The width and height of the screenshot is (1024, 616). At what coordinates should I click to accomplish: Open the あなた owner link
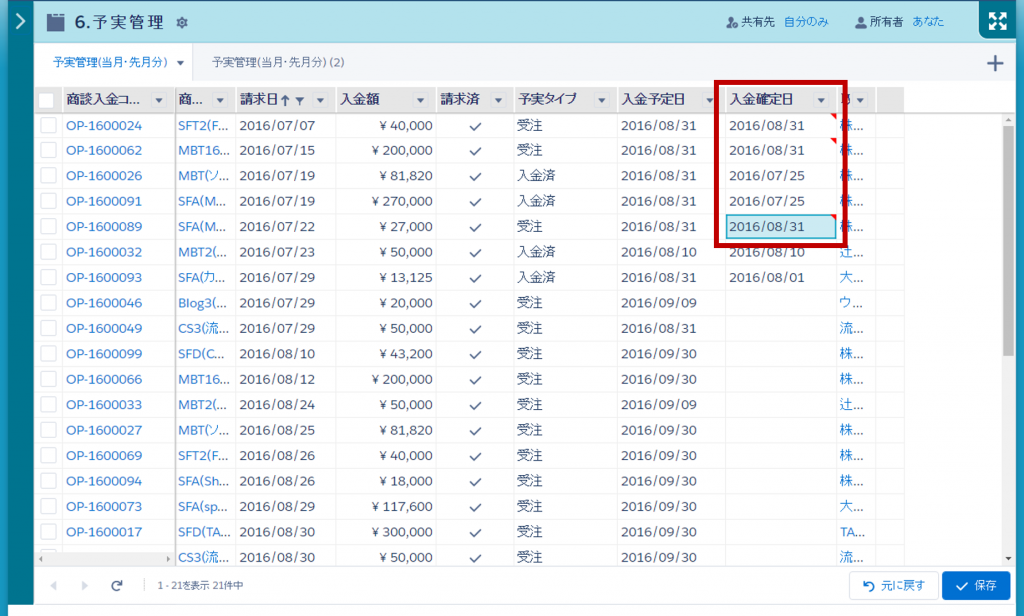click(x=928, y=22)
